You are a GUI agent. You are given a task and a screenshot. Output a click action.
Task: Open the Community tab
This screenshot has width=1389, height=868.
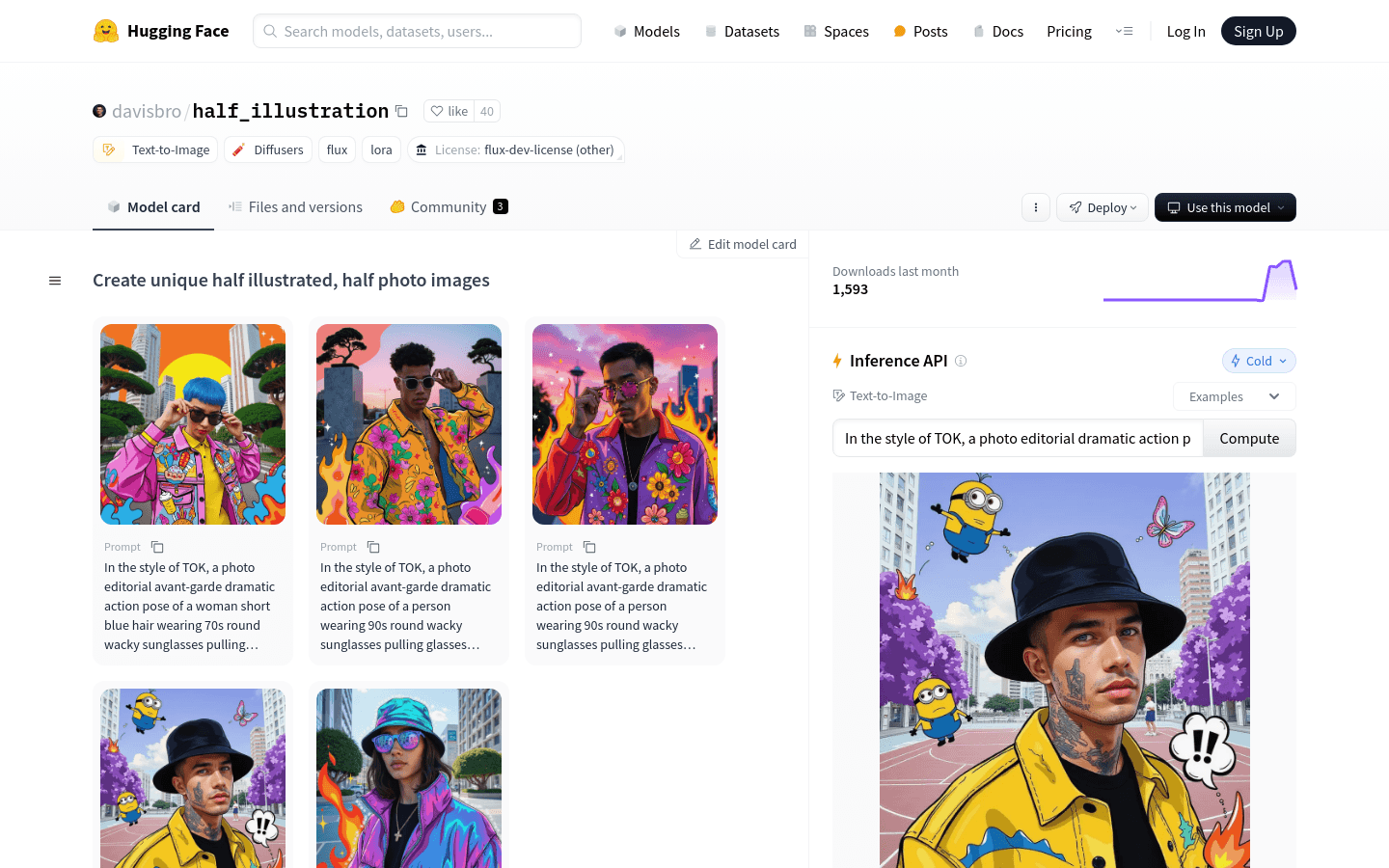(x=449, y=207)
